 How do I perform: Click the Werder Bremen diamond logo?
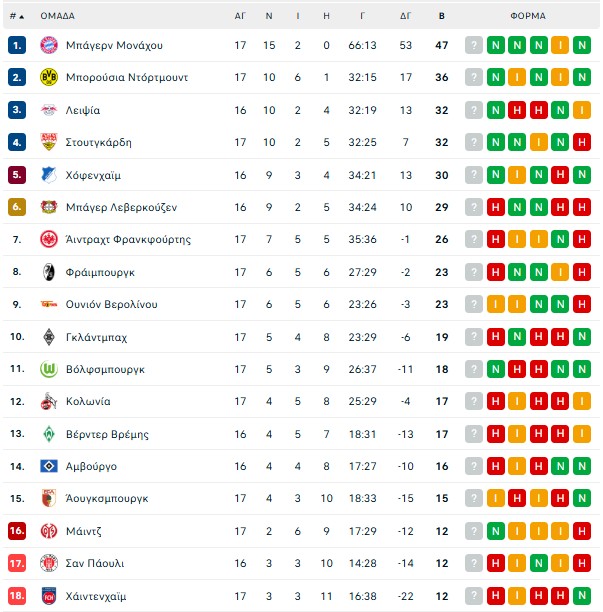point(48,434)
